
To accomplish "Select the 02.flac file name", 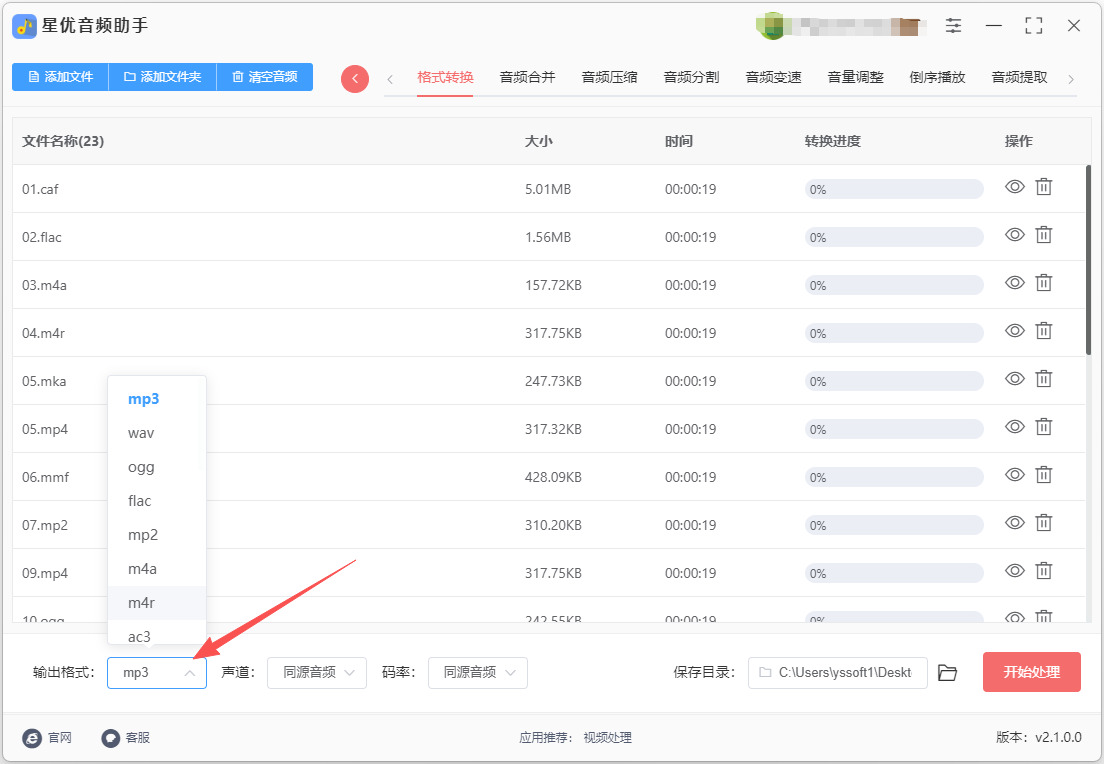I will [42, 237].
